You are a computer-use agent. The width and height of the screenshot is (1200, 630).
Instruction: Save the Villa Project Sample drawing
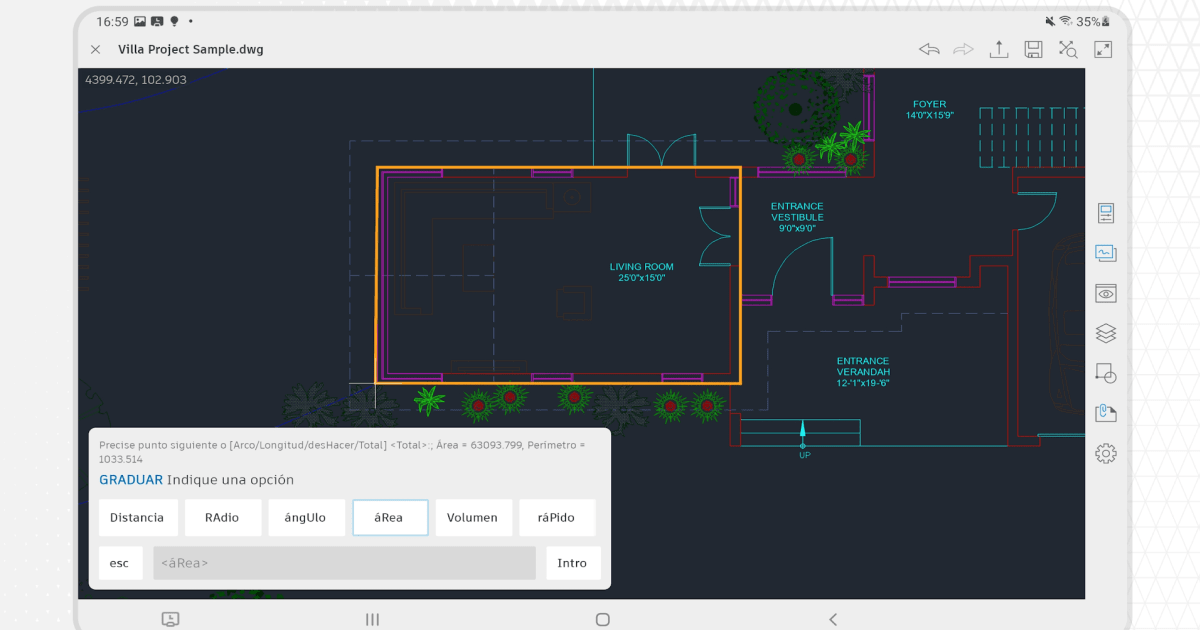tap(1033, 48)
